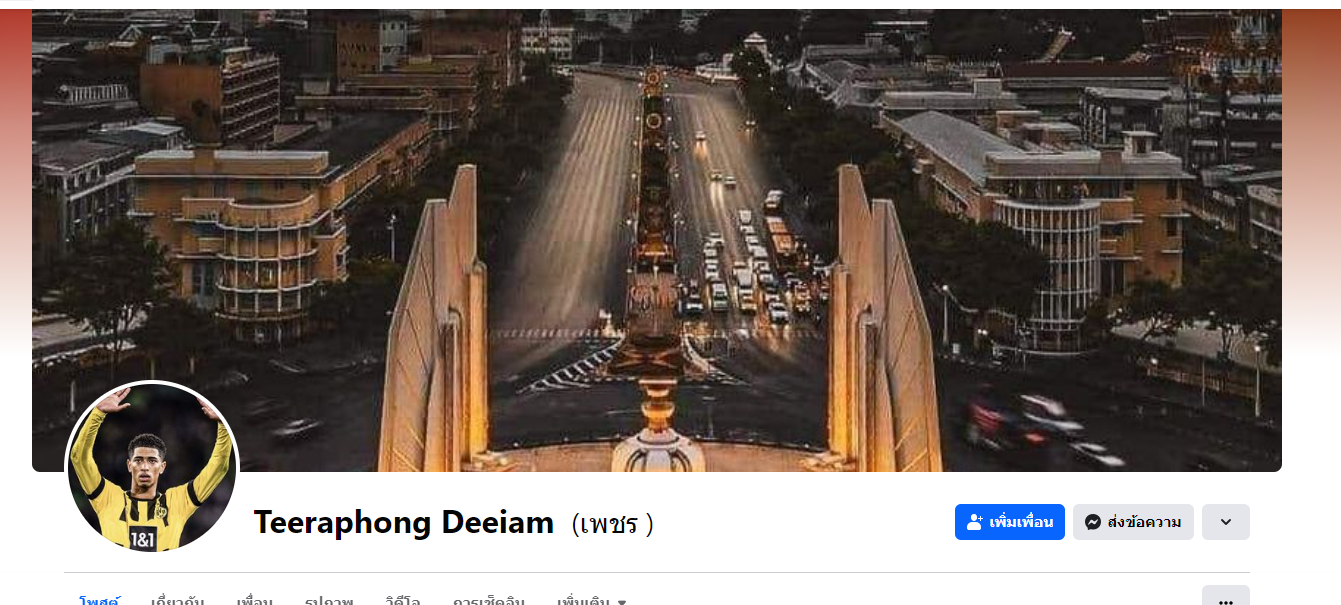Select the รูปภาพ tab

coord(329,600)
